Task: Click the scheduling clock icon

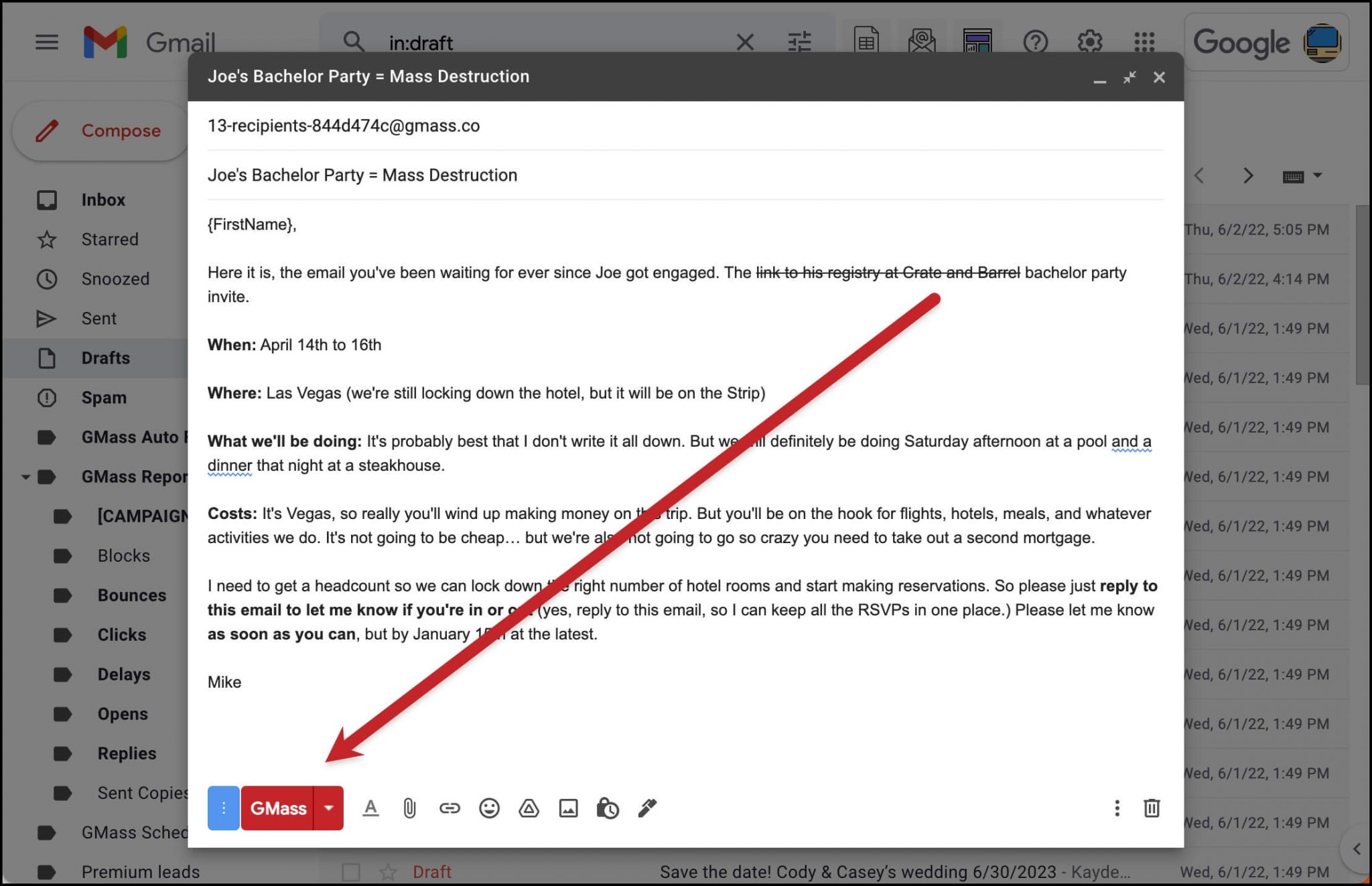Action: click(x=607, y=808)
